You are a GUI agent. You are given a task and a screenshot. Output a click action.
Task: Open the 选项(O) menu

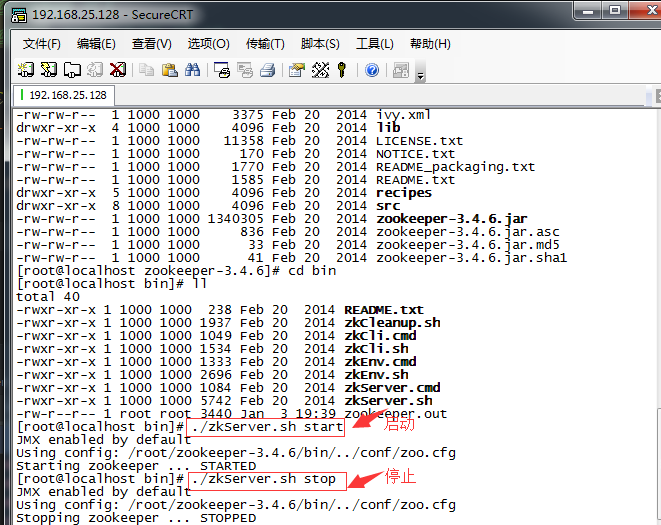point(208,43)
